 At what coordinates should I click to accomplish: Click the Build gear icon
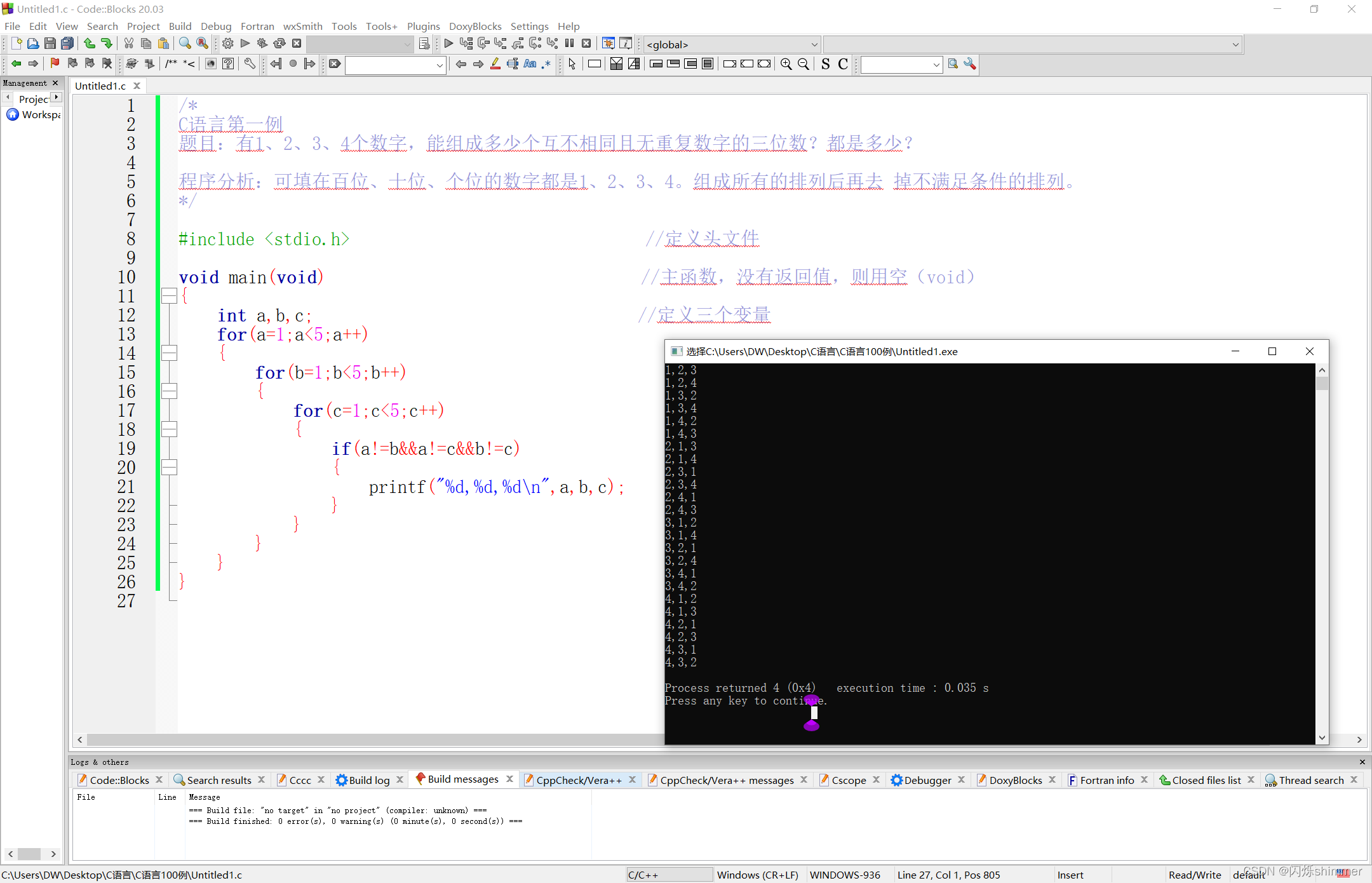pyautogui.click(x=228, y=44)
